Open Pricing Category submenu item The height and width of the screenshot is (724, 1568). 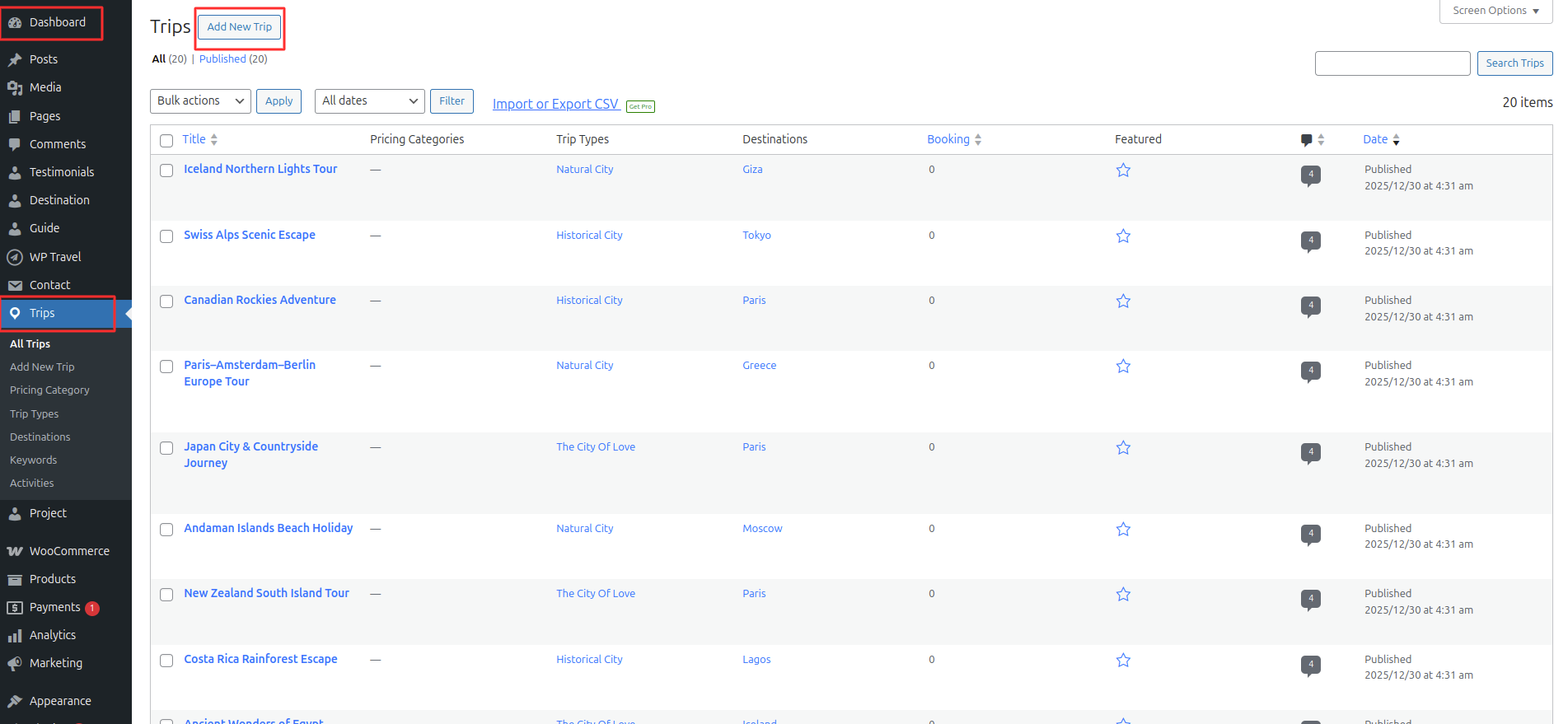(49, 390)
